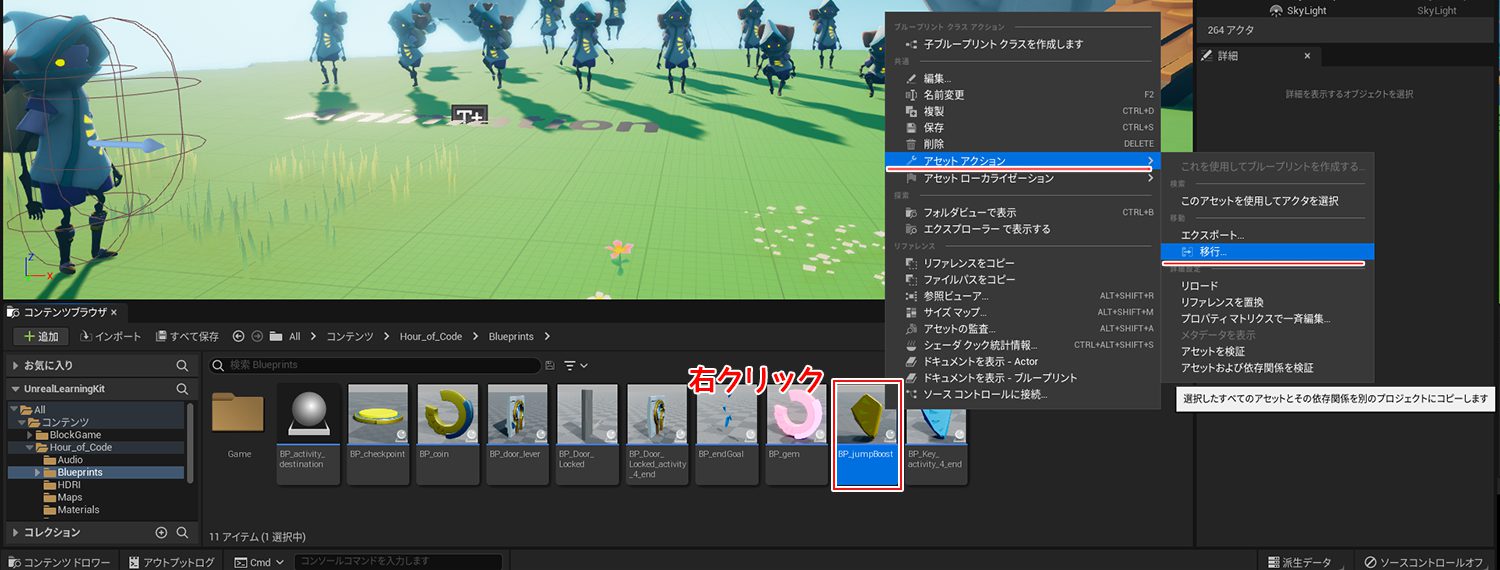This screenshot has width=1500, height=570.
Task: Click the search icon in UnrealLearningKit header
Action: (182, 389)
